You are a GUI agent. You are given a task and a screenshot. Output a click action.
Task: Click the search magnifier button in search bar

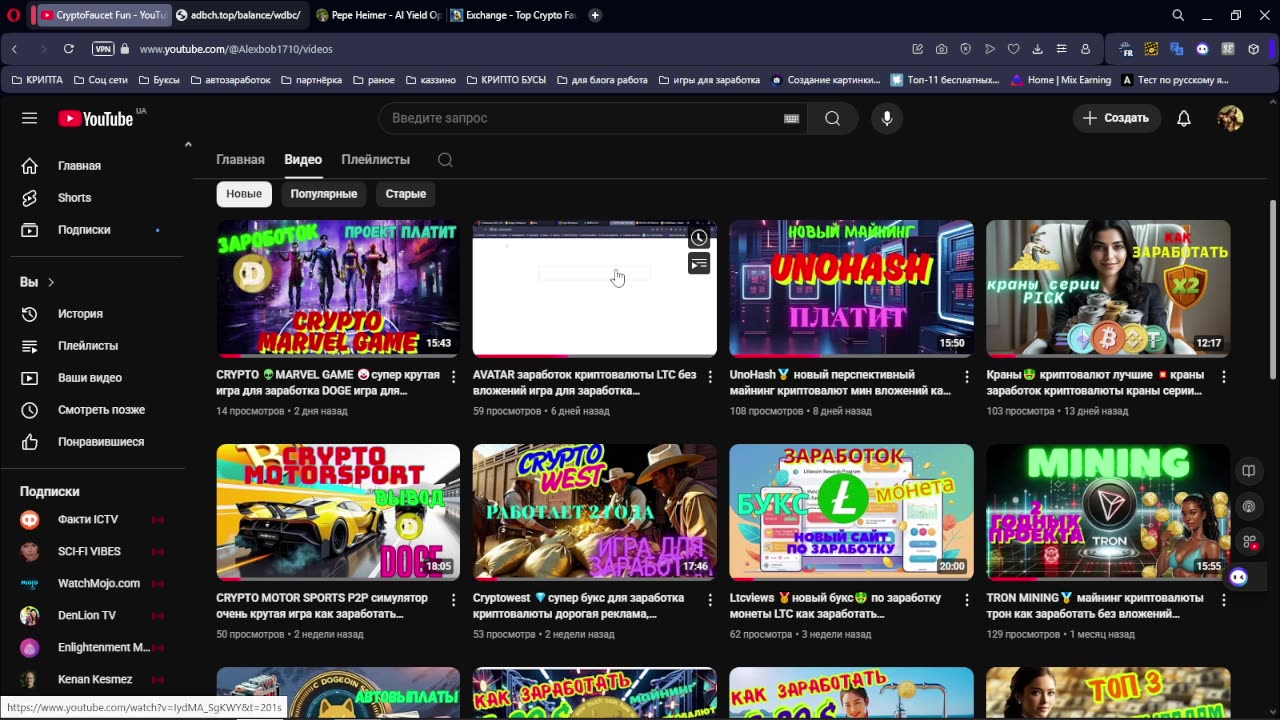point(832,118)
